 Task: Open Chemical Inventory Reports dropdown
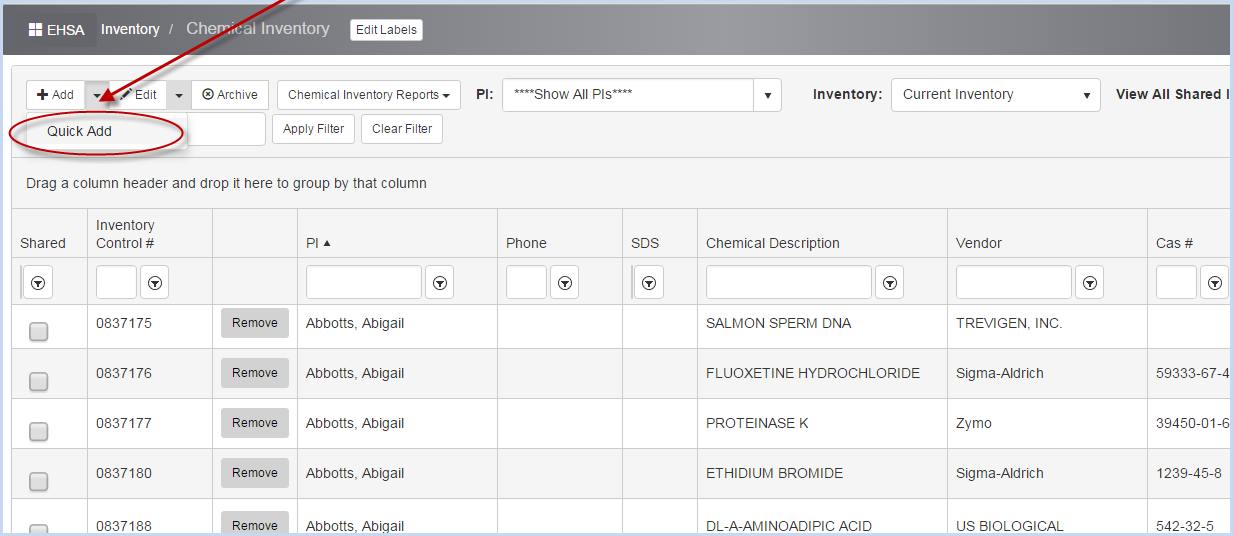[x=368, y=95]
